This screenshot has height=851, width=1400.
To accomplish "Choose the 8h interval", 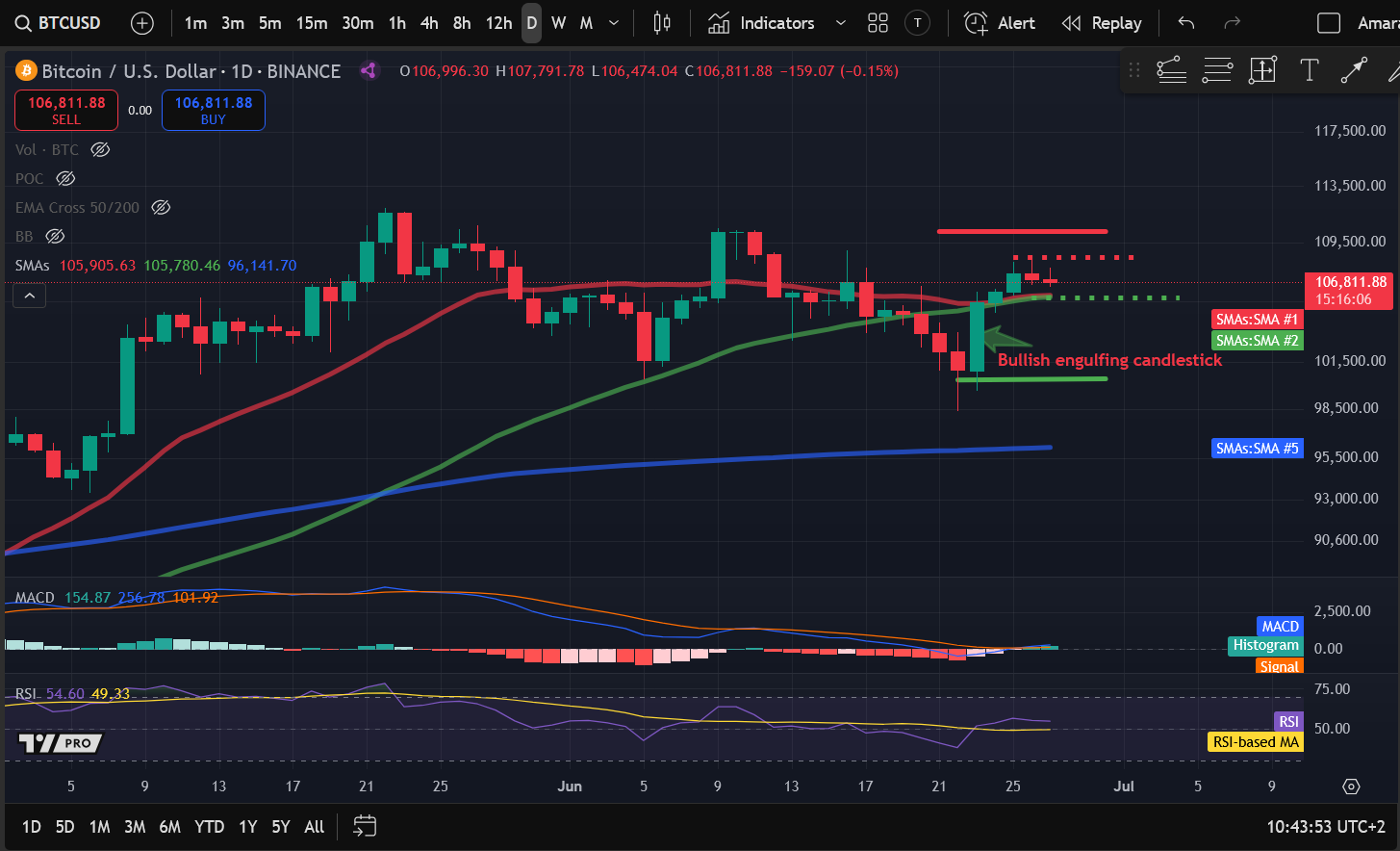I will [x=462, y=23].
